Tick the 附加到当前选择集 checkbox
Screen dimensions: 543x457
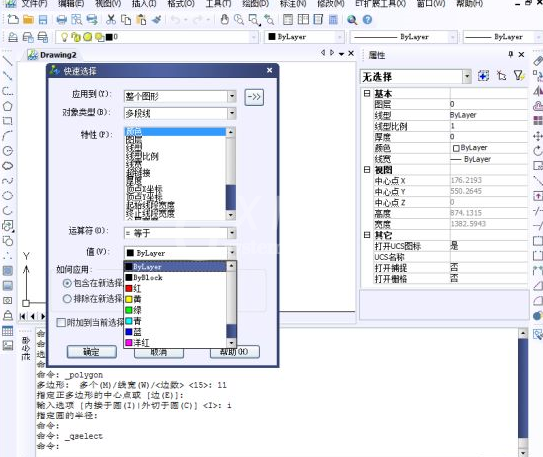coord(61,323)
